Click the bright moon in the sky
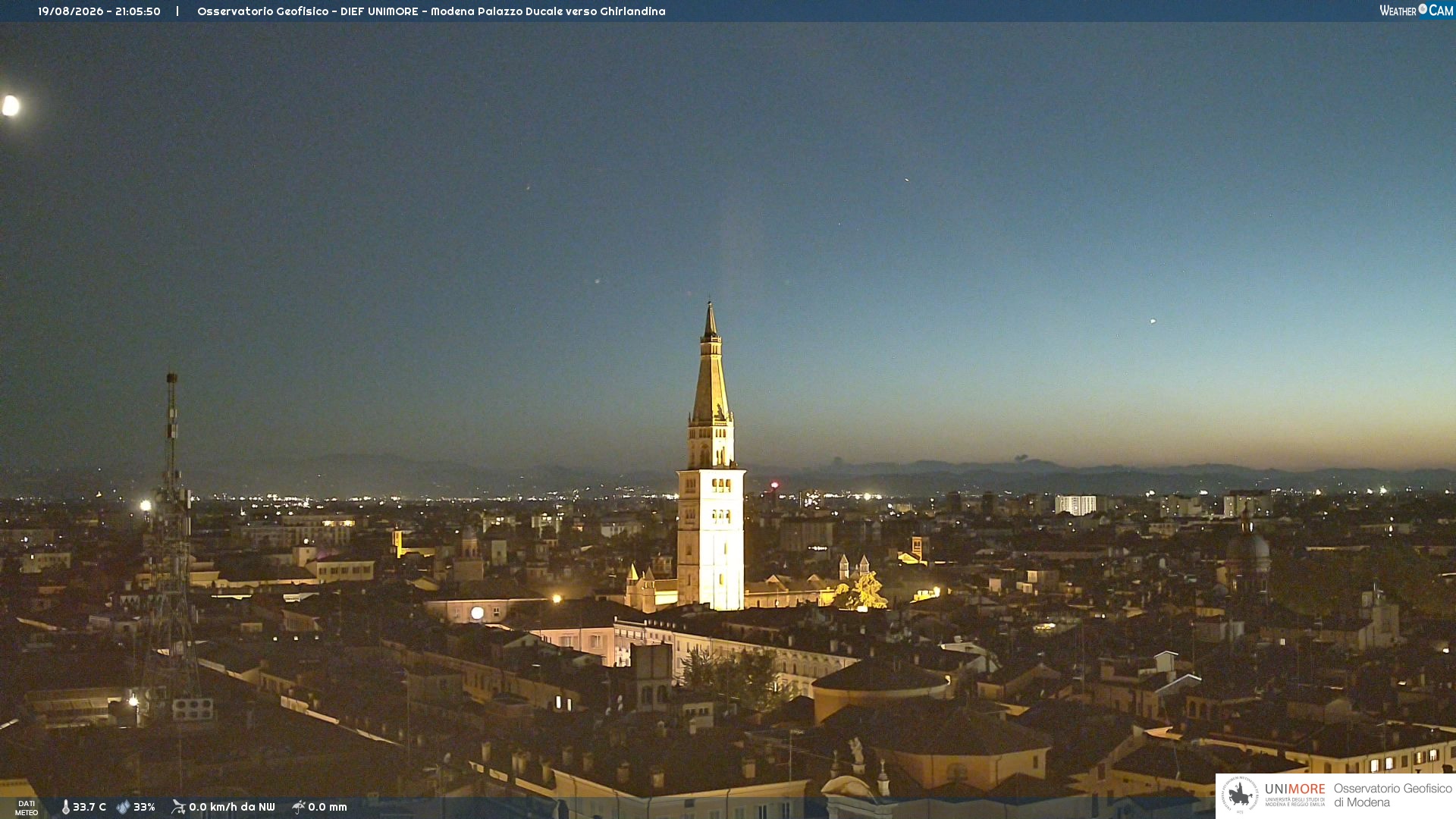The image size is (1456, 819). point(11,105)
